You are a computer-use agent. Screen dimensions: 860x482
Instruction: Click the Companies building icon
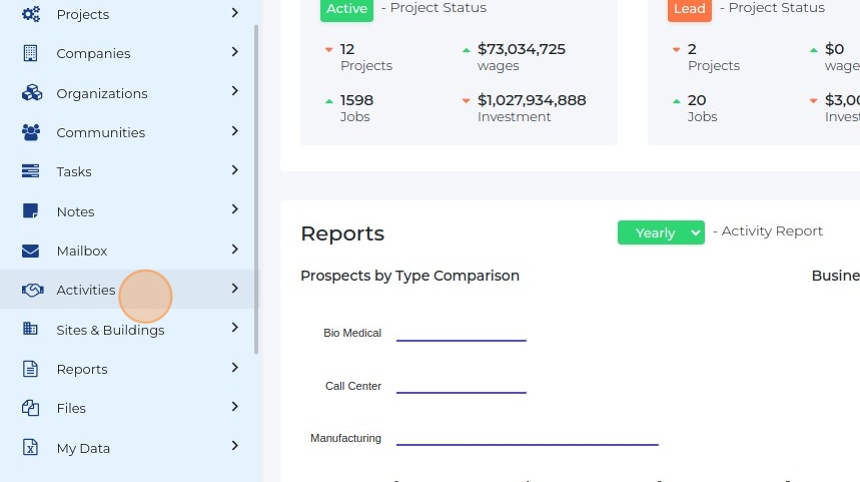coord(31,53)
